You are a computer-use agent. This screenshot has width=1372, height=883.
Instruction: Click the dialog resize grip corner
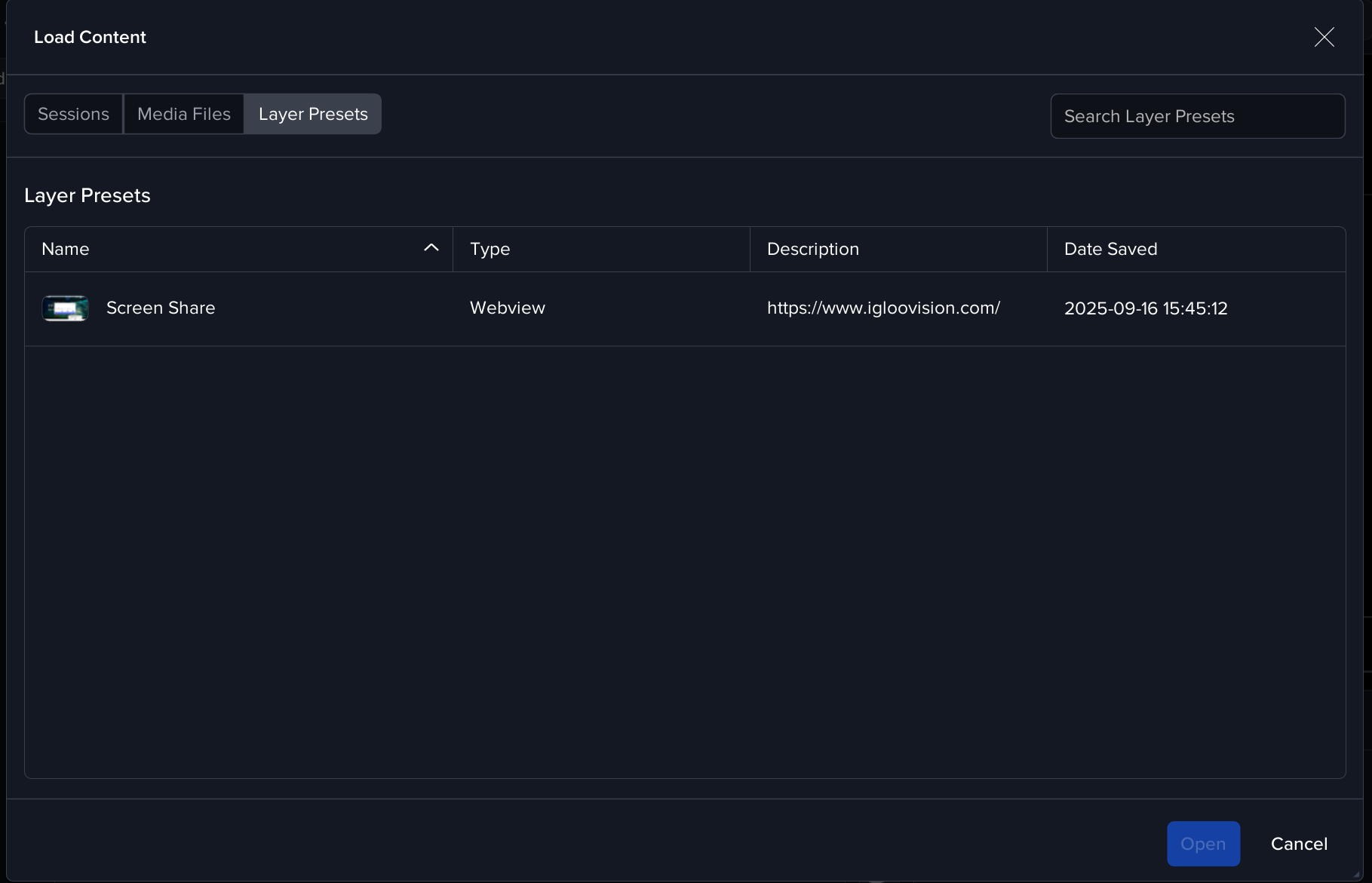[1357, 875]
